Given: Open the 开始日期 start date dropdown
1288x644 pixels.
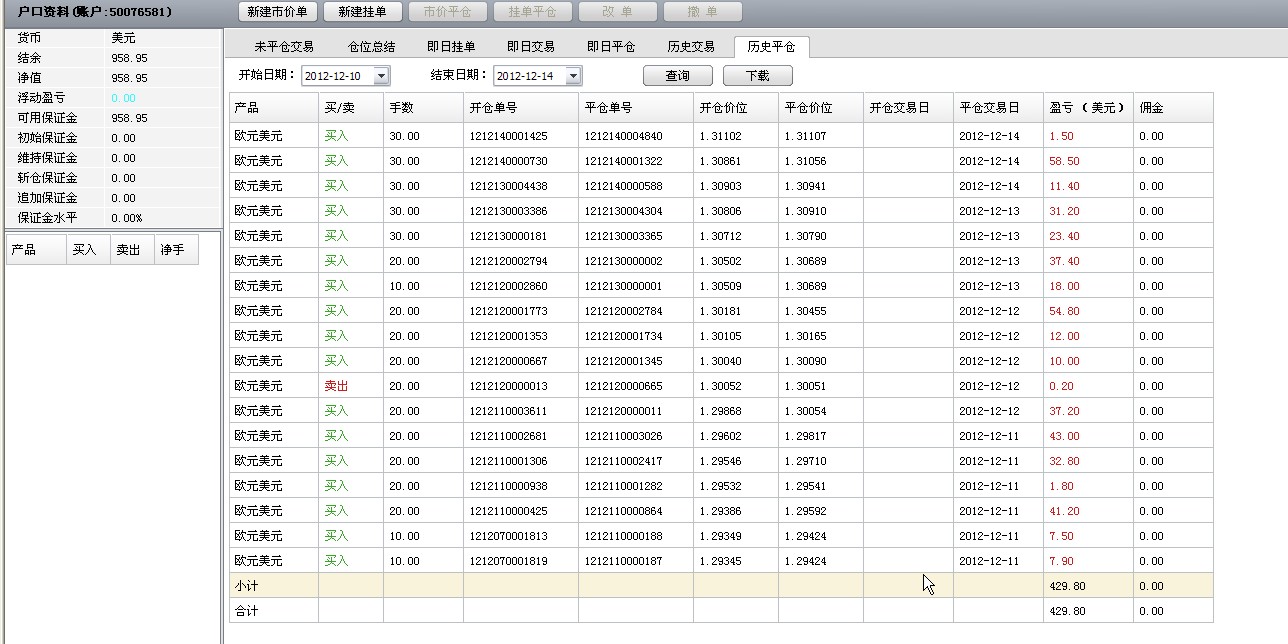Looking at the screenshot, I should pos(381,76).
